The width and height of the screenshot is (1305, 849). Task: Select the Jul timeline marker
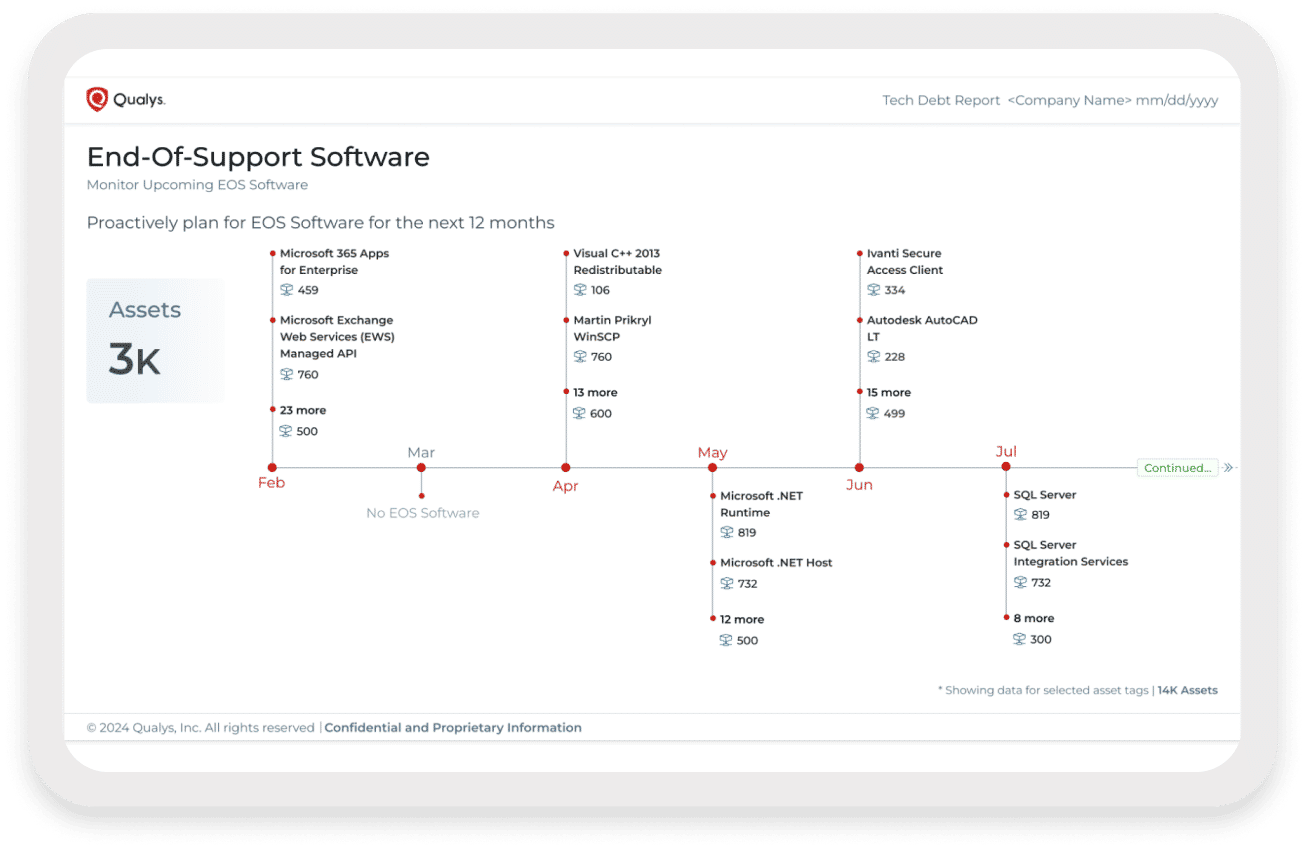[x=1006, y=467]
